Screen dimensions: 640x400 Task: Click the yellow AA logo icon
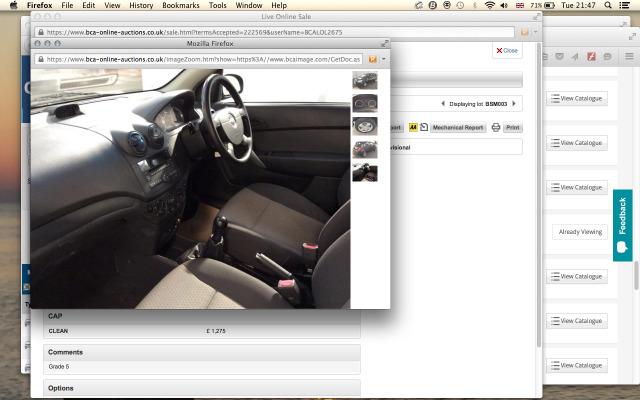tap(413, 127)
